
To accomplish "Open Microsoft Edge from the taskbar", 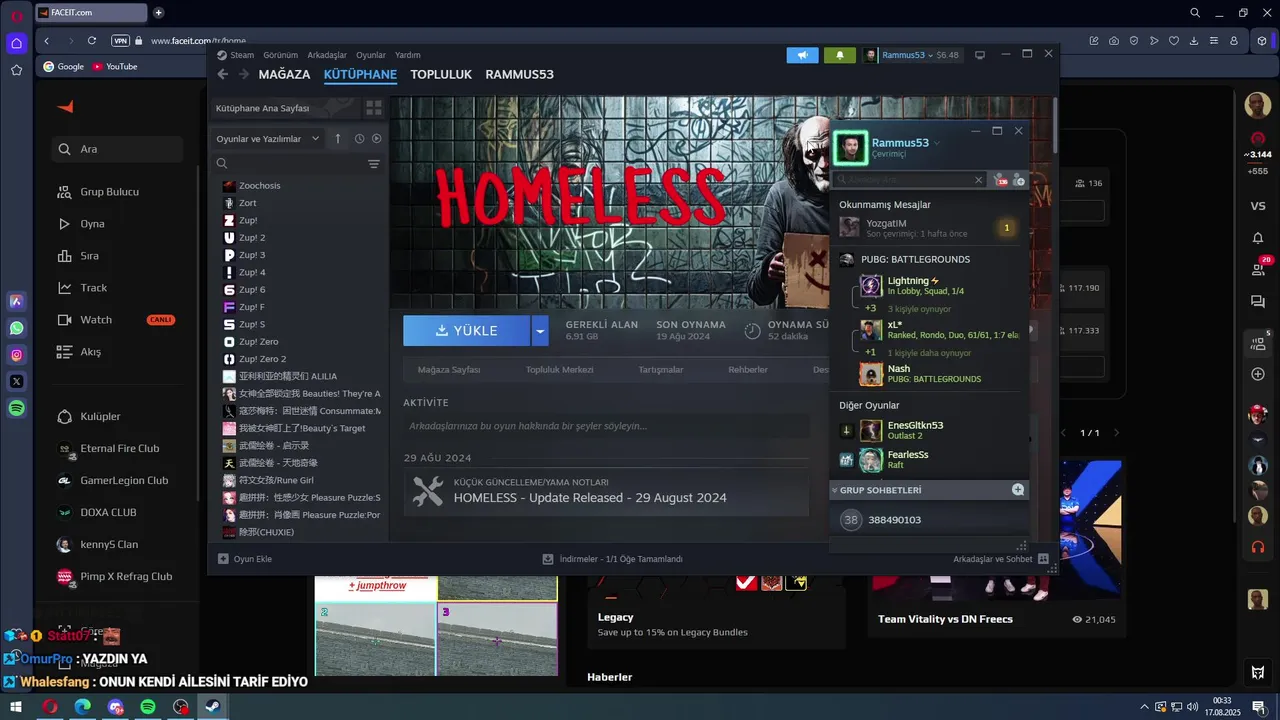I will pos(82,707).
